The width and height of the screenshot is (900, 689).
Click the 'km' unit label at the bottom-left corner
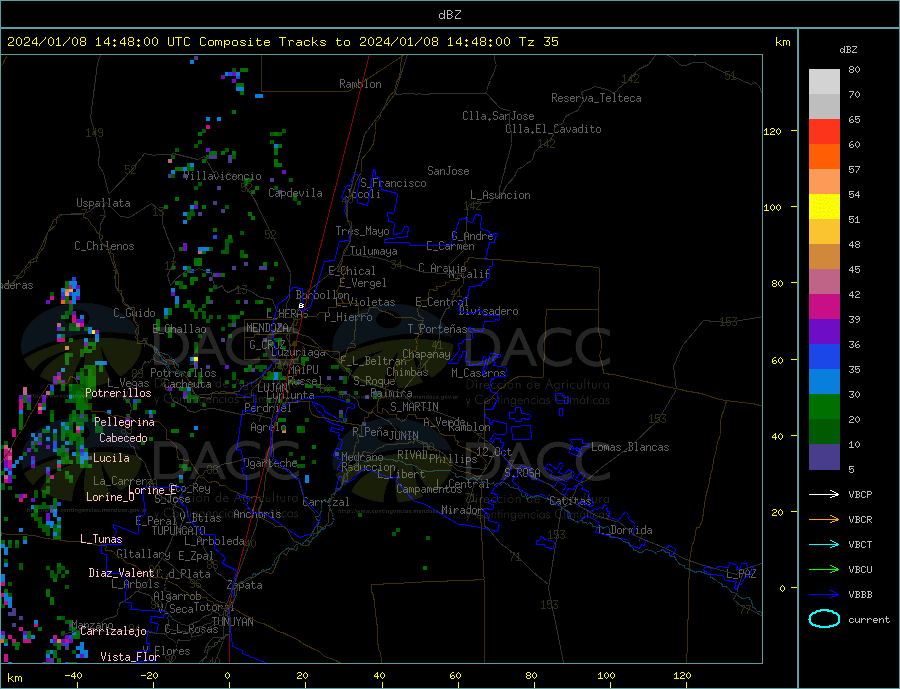coord(14,678)
